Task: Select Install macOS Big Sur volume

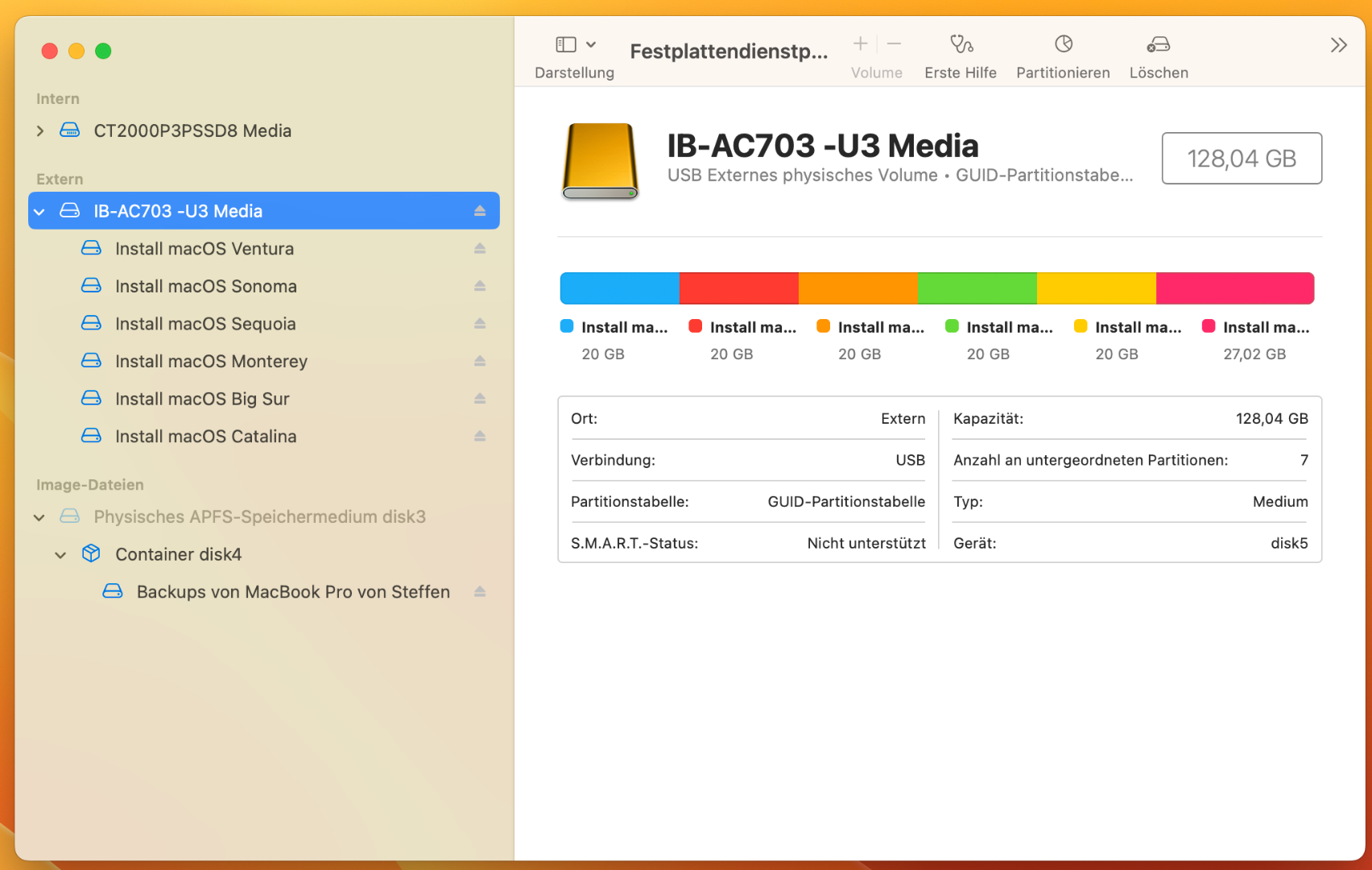Action: [264, 399]
